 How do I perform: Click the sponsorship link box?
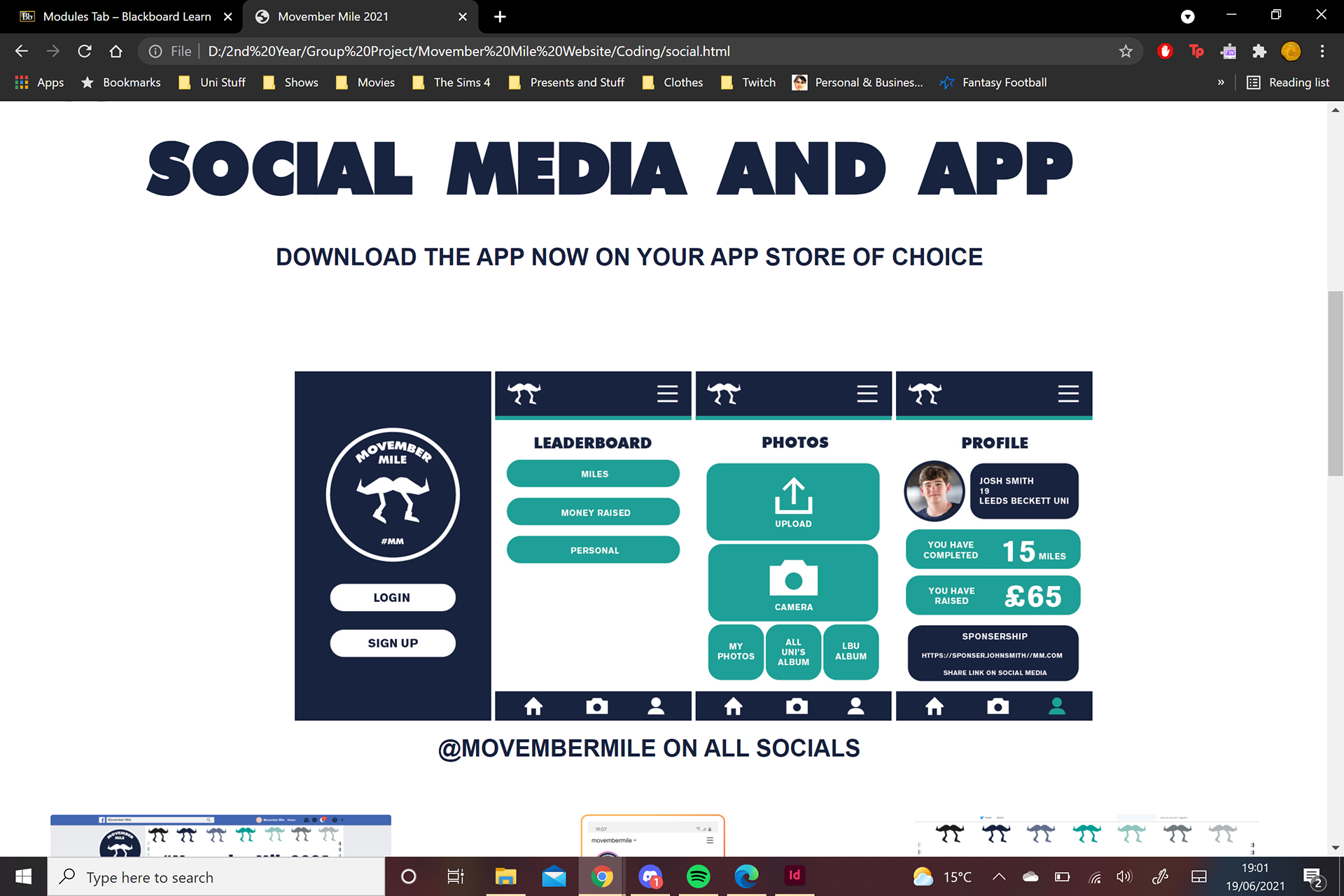pyautogui.click(x=993, y=653)
